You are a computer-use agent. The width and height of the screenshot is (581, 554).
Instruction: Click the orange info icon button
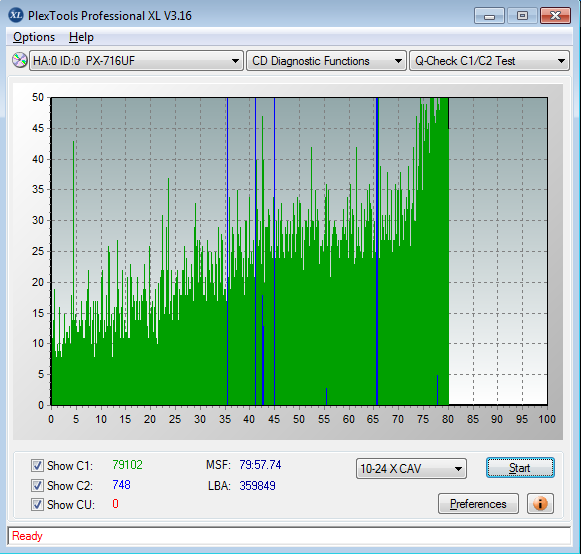point(540,504)
